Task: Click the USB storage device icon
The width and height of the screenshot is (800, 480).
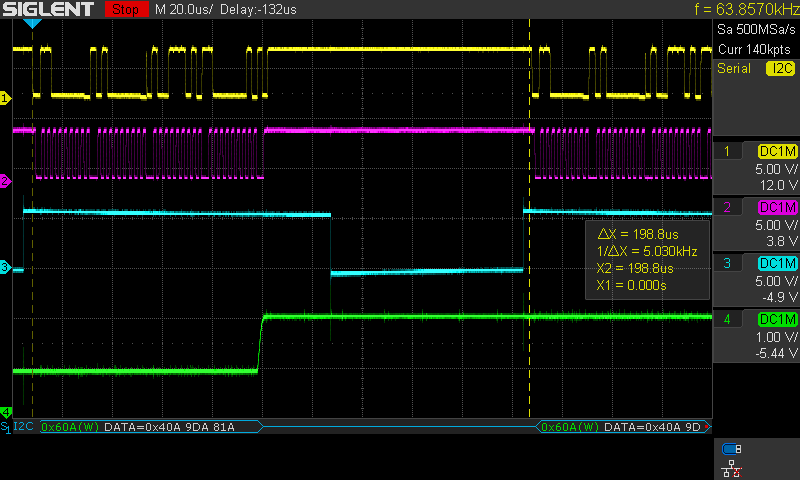Action: (732, 449)
